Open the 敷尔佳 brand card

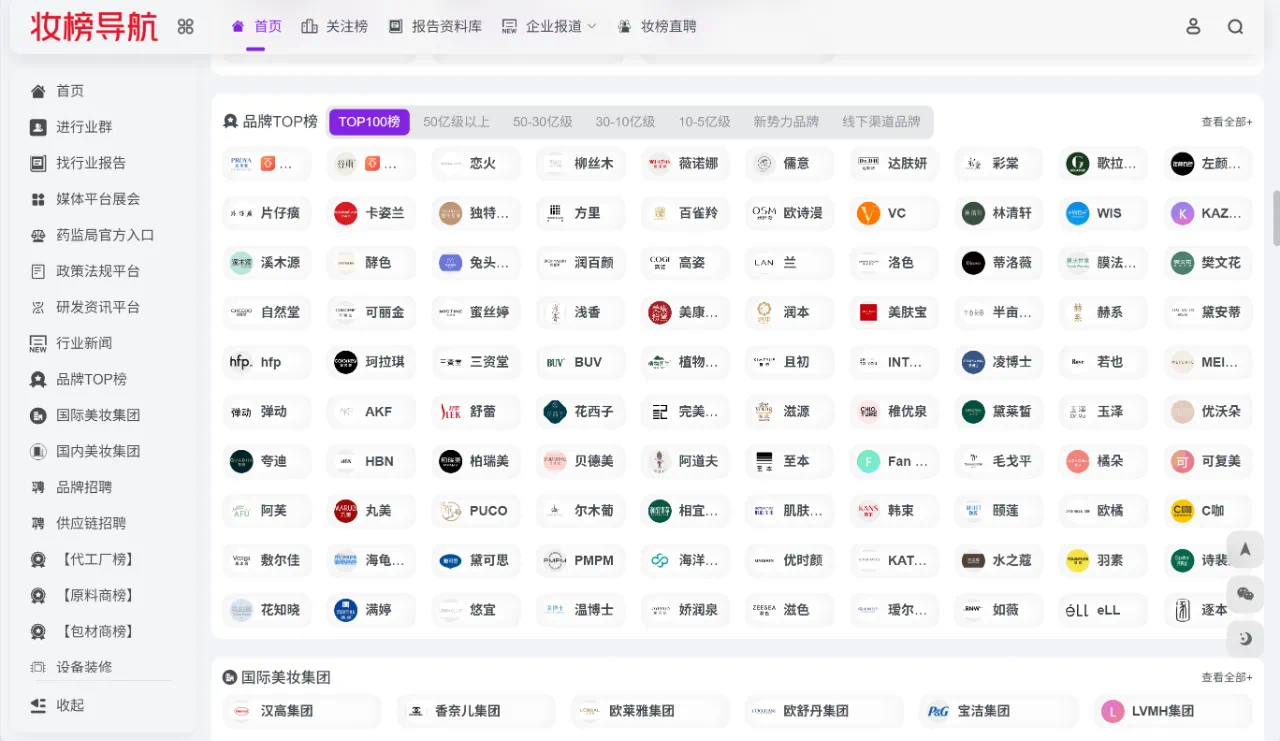pos(267,560)
